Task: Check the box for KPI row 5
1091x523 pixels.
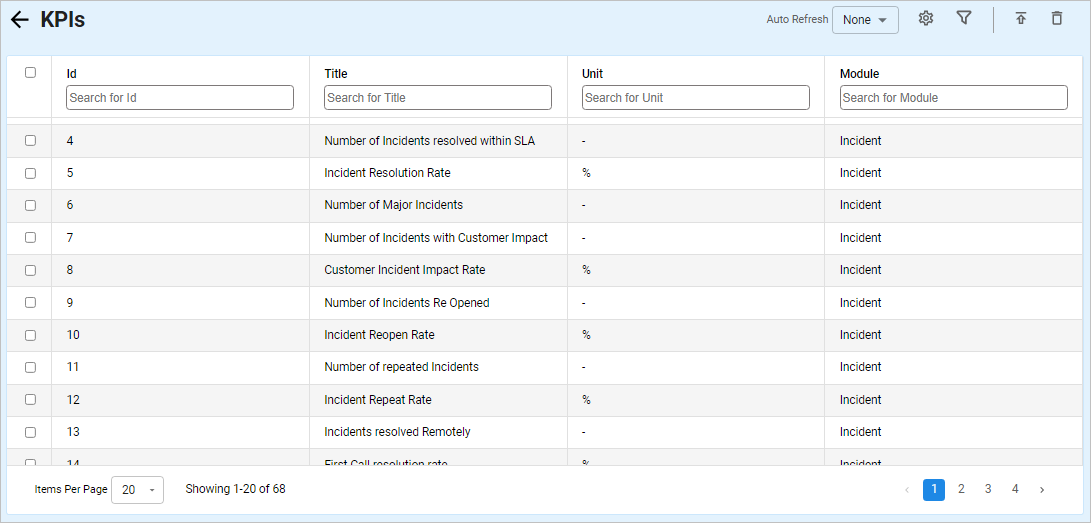Action: pos(30,173)
